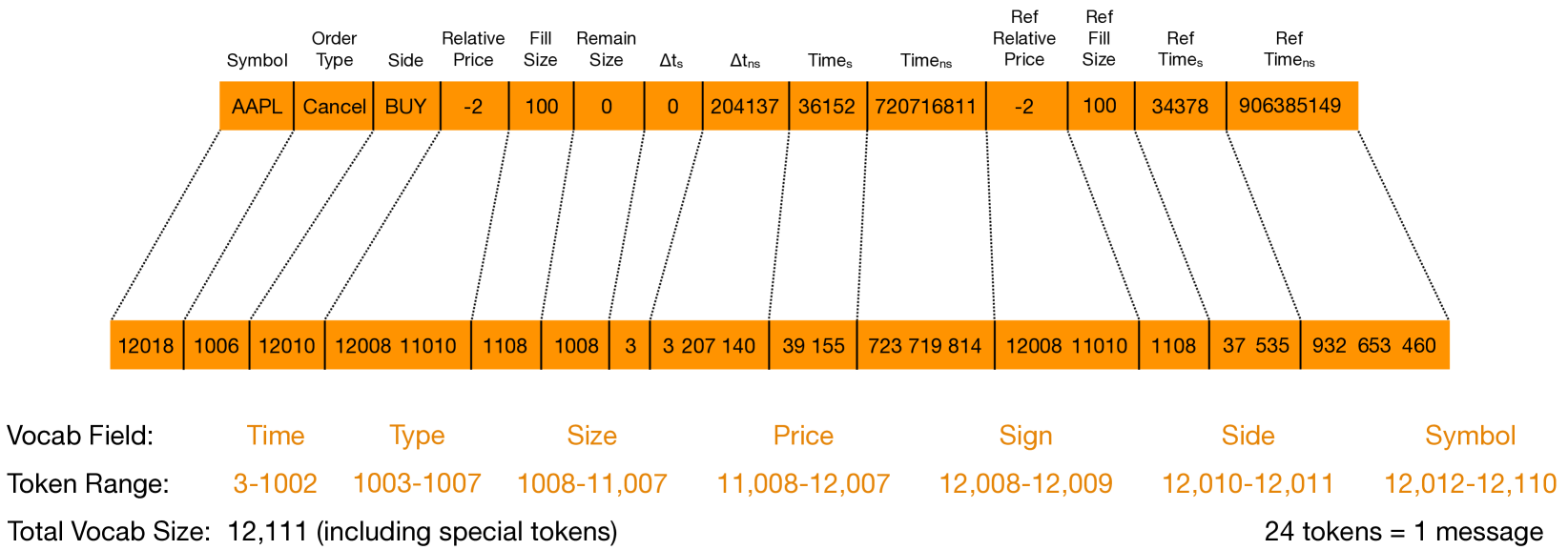Click the BUY side cell
The image size is (1568, 550).
(x=405, y=107)
